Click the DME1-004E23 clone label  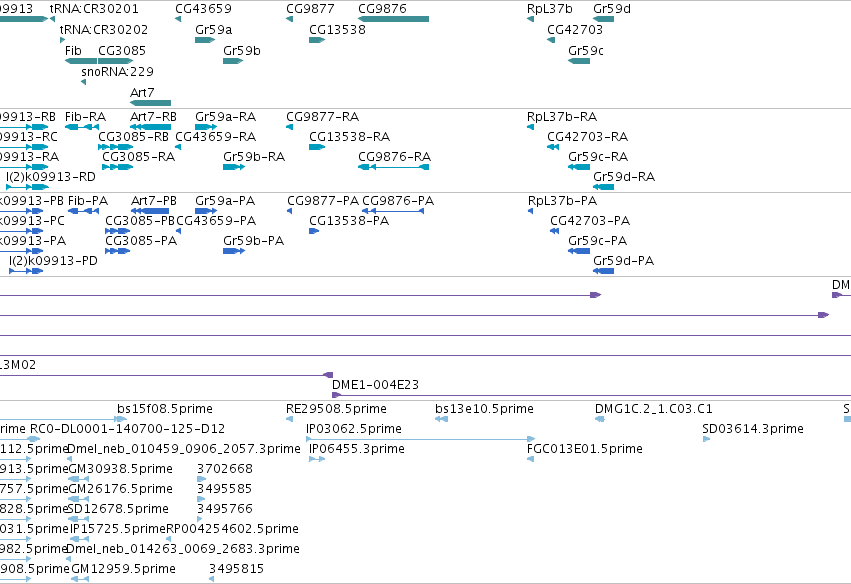(x=376, y=385)
